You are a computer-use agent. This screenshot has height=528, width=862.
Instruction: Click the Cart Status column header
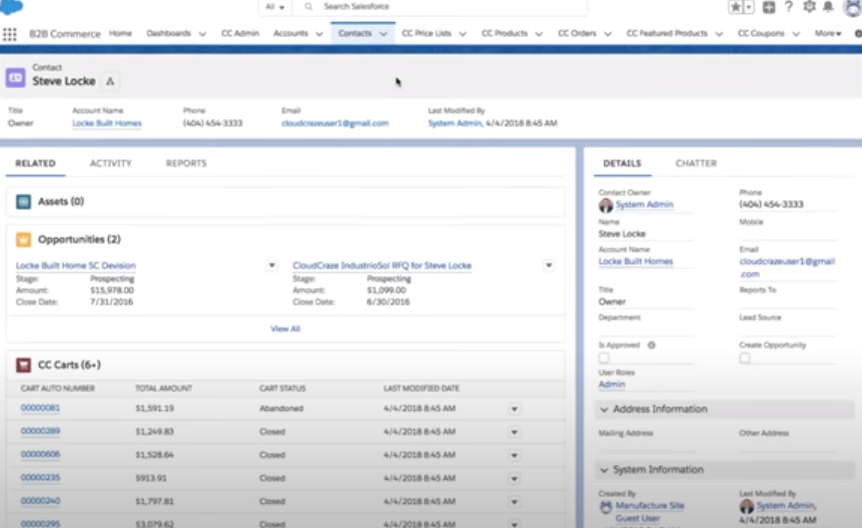coord(283,388)
